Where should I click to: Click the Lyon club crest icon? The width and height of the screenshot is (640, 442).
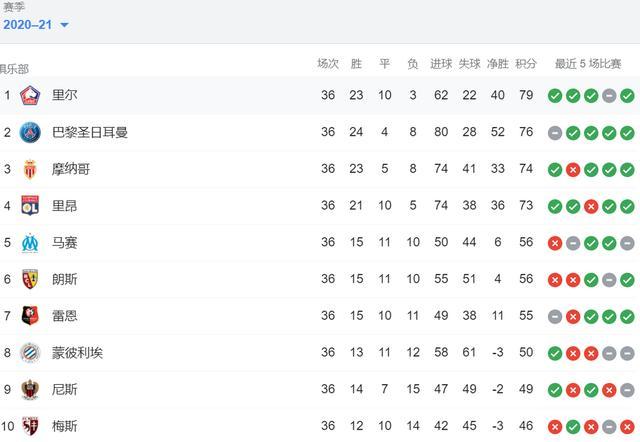[30, 205]
